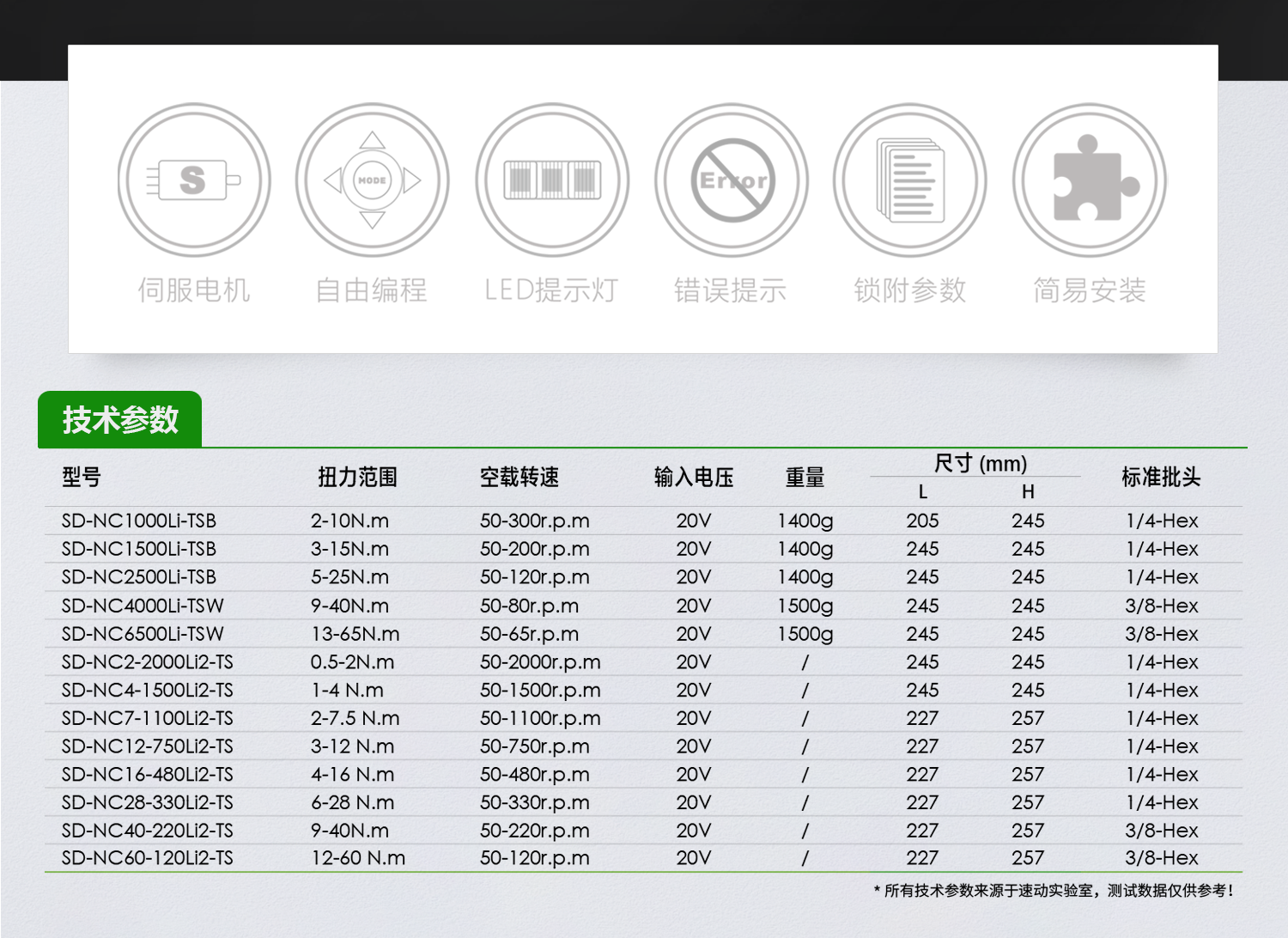Click the 型号 column header
The height and width of the screenshot is (938, 1288).
click(x=82, y=478)
